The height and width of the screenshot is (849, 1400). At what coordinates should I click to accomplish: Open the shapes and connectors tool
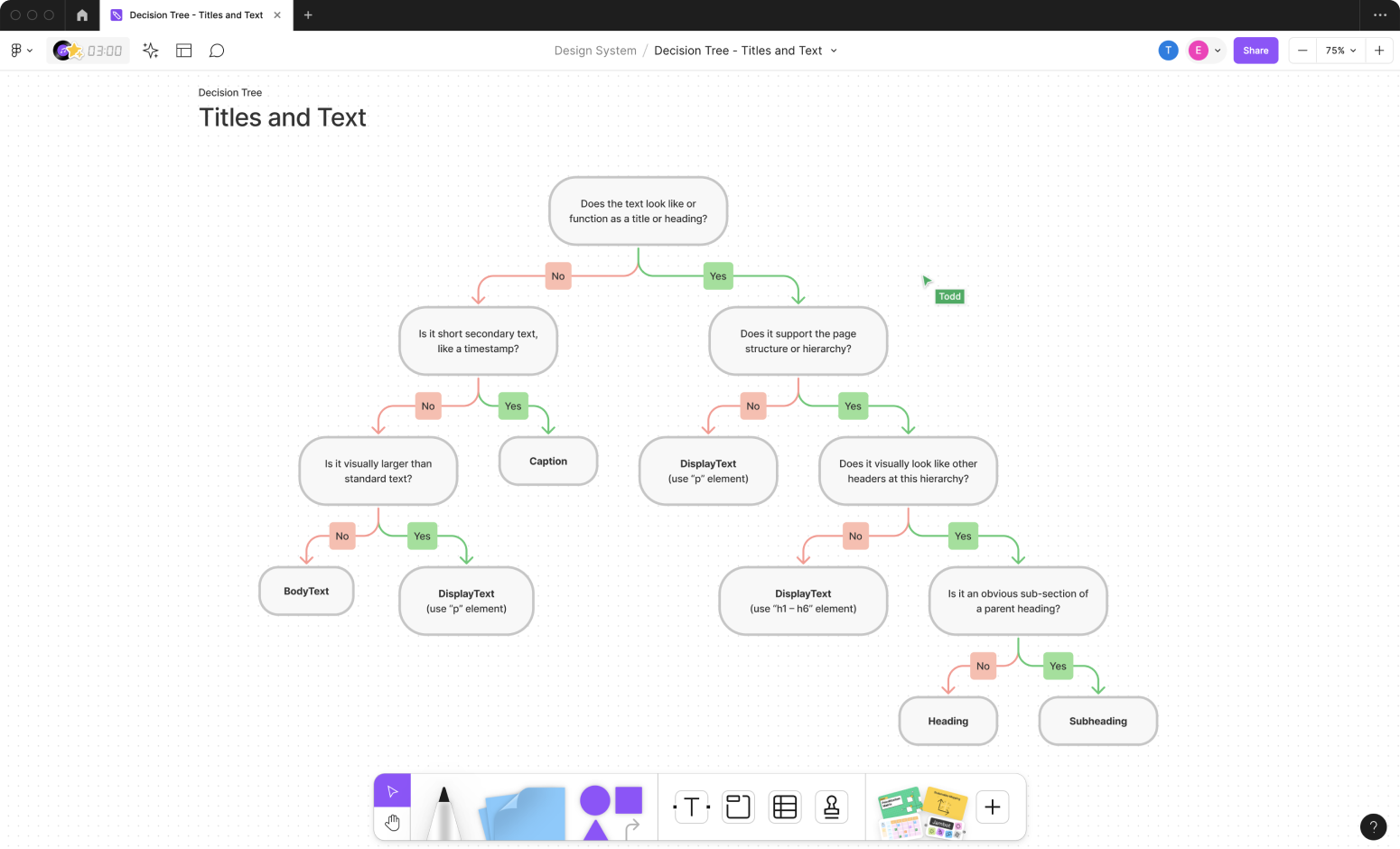click(x=611, y=810)
